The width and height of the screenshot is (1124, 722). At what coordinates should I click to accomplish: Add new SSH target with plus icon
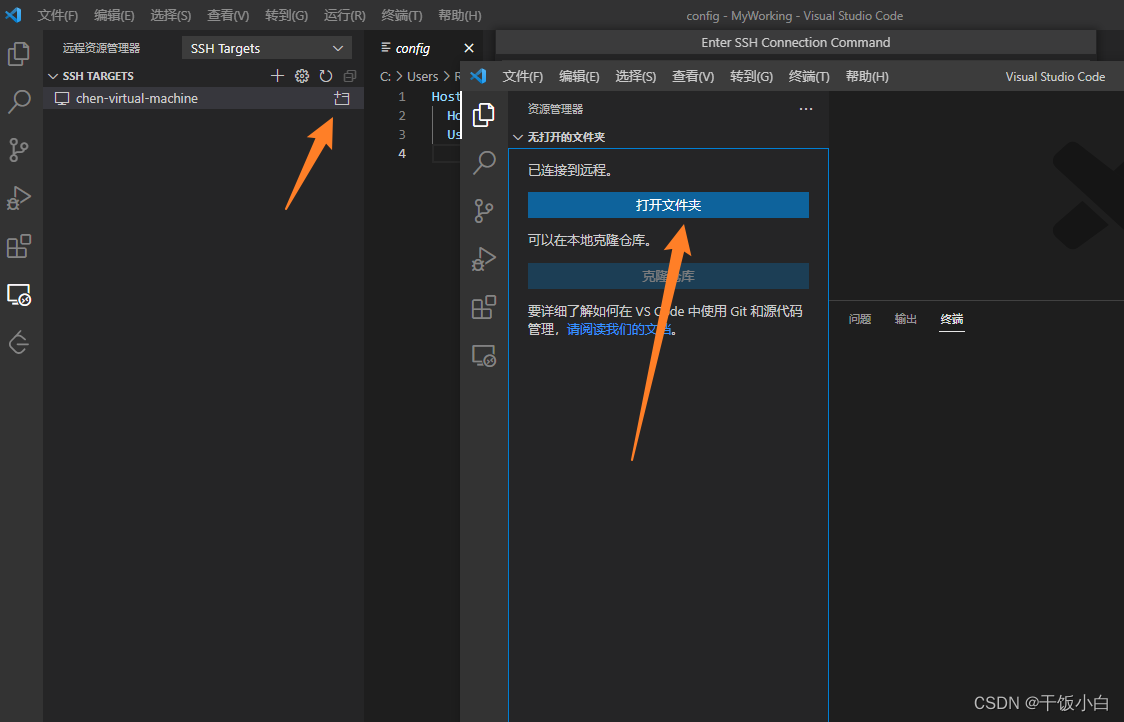coord(277,75)
